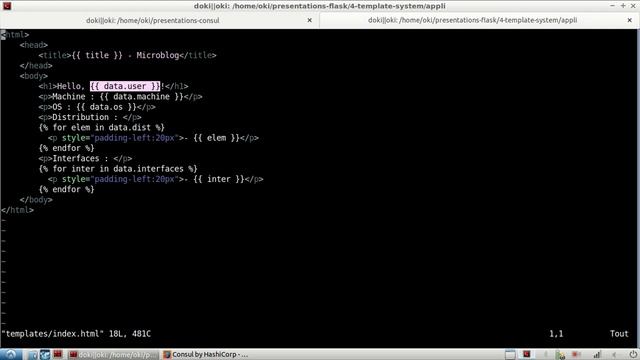Click the opening <body> tag

click(34, 76)
